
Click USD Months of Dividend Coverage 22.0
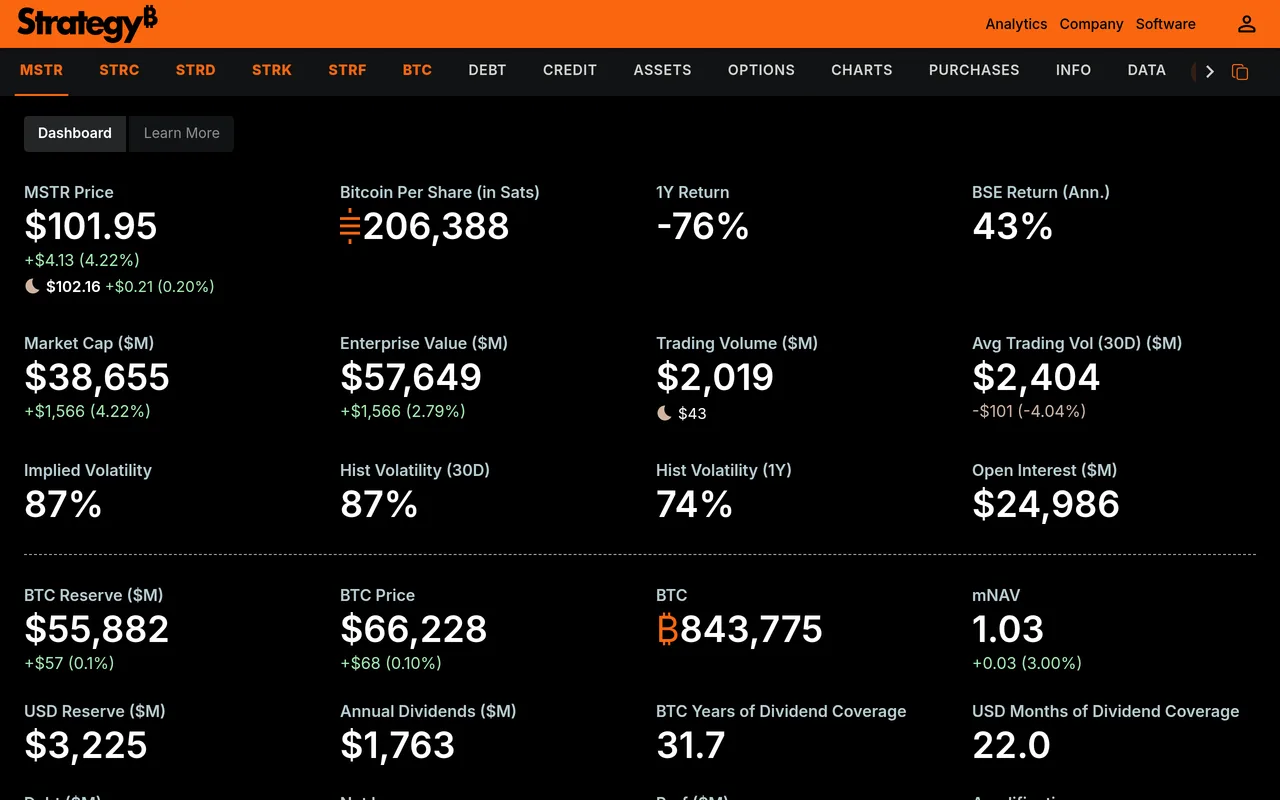coord(1011,746)
